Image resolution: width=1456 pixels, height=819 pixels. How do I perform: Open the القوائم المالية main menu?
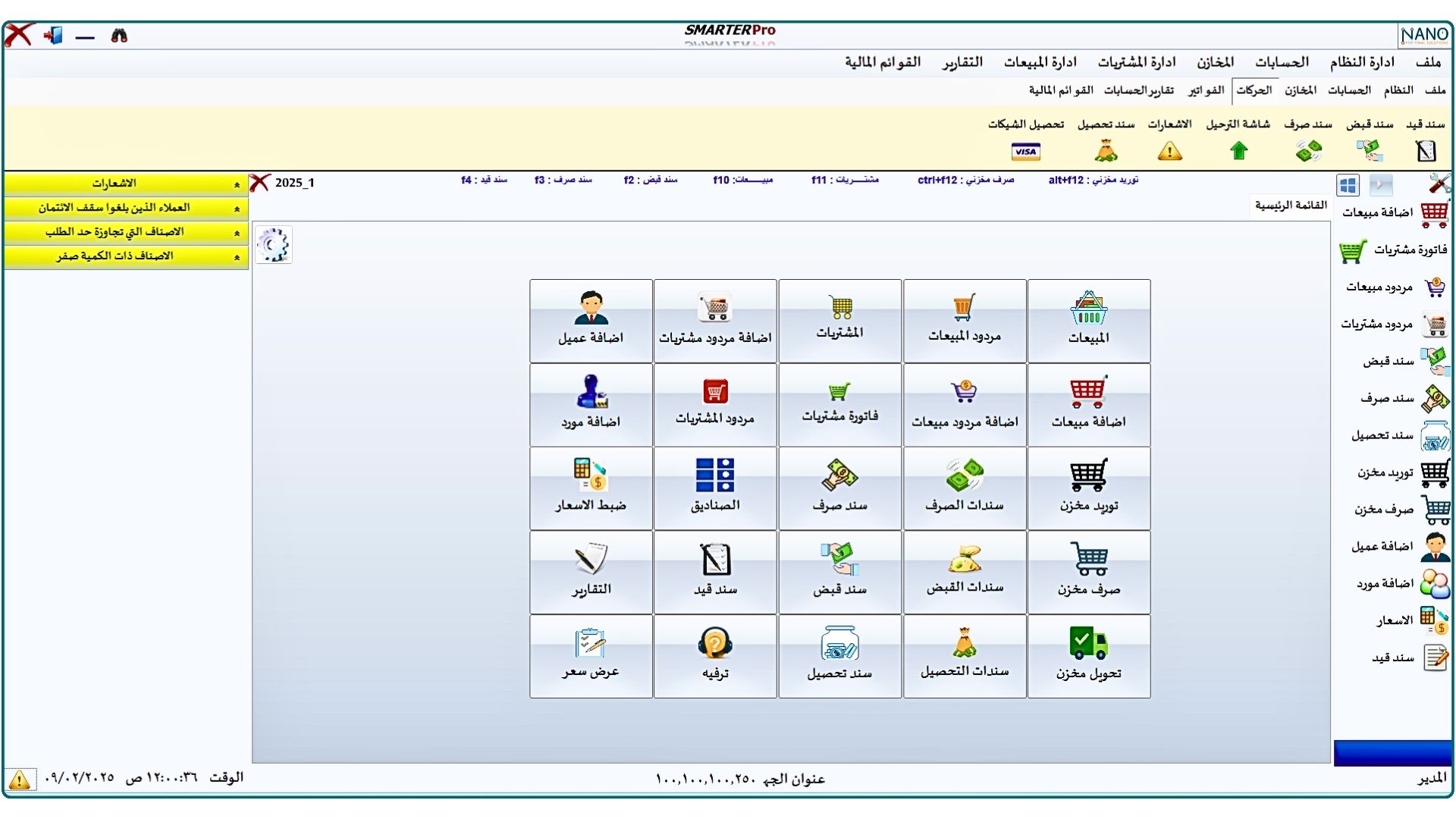click(883, 62)
